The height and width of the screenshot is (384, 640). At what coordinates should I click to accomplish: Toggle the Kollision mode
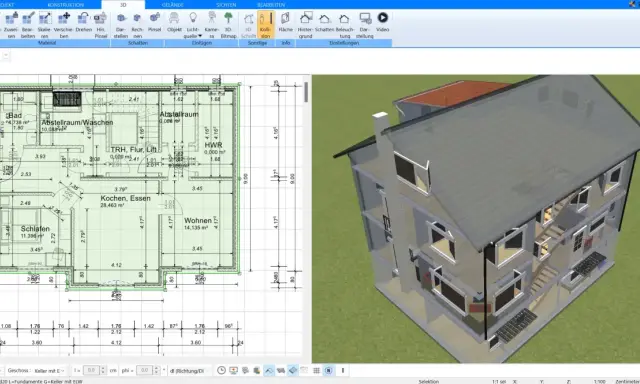[266, 24]
